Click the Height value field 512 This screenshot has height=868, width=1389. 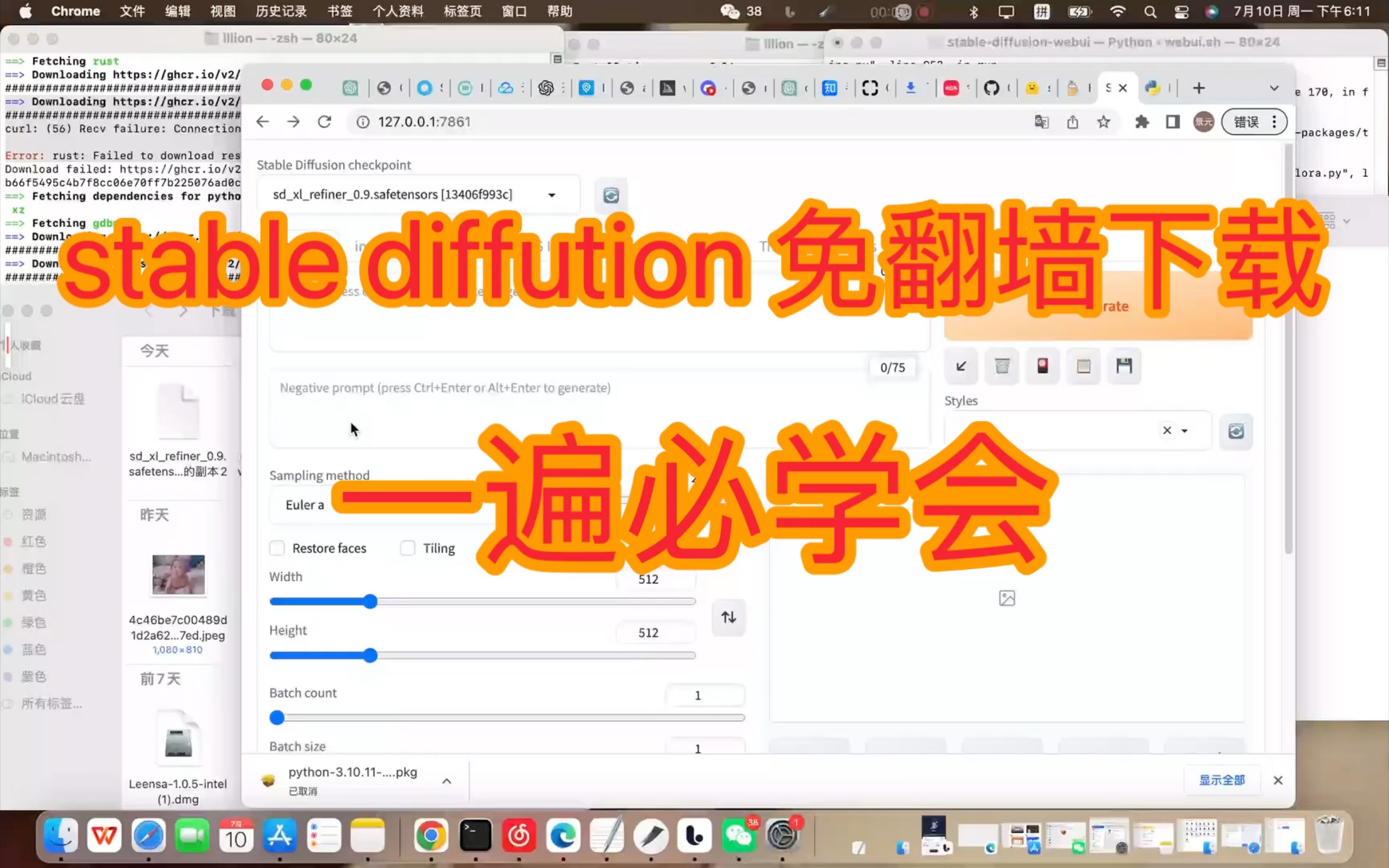tap(656, 632)
